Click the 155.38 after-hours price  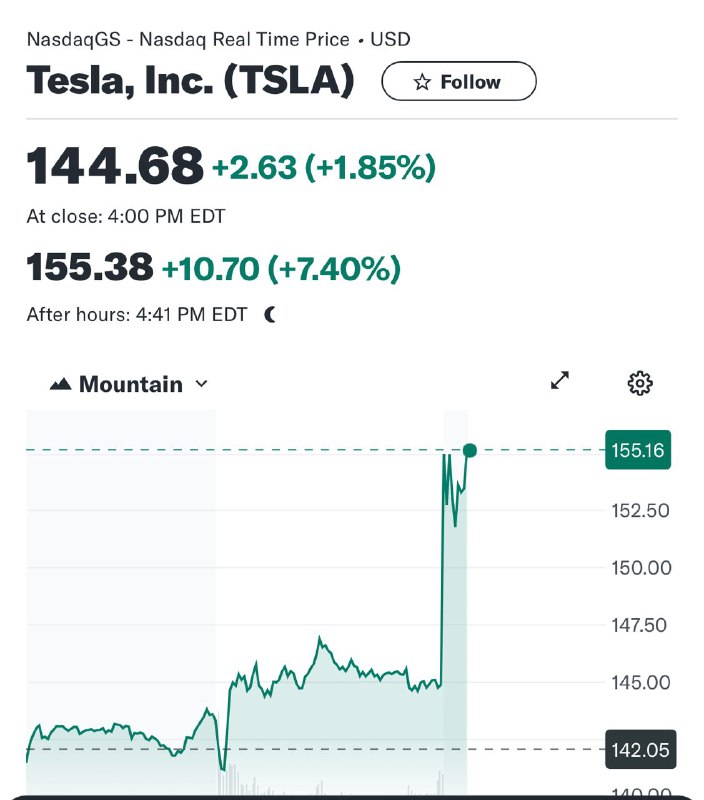(x=90, y=268)
